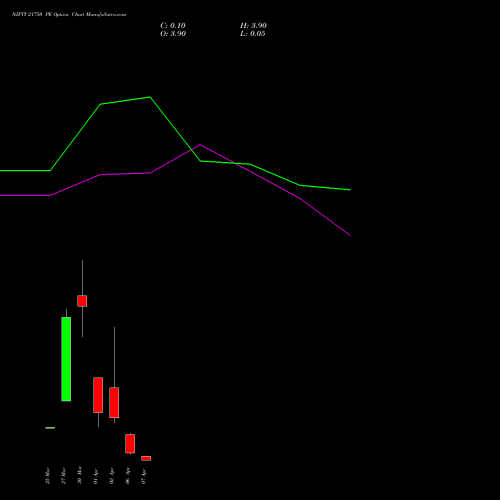500x500 pixels.
Task: Click the '02 Apr' date axis label
Action: (x=112, y=476)
